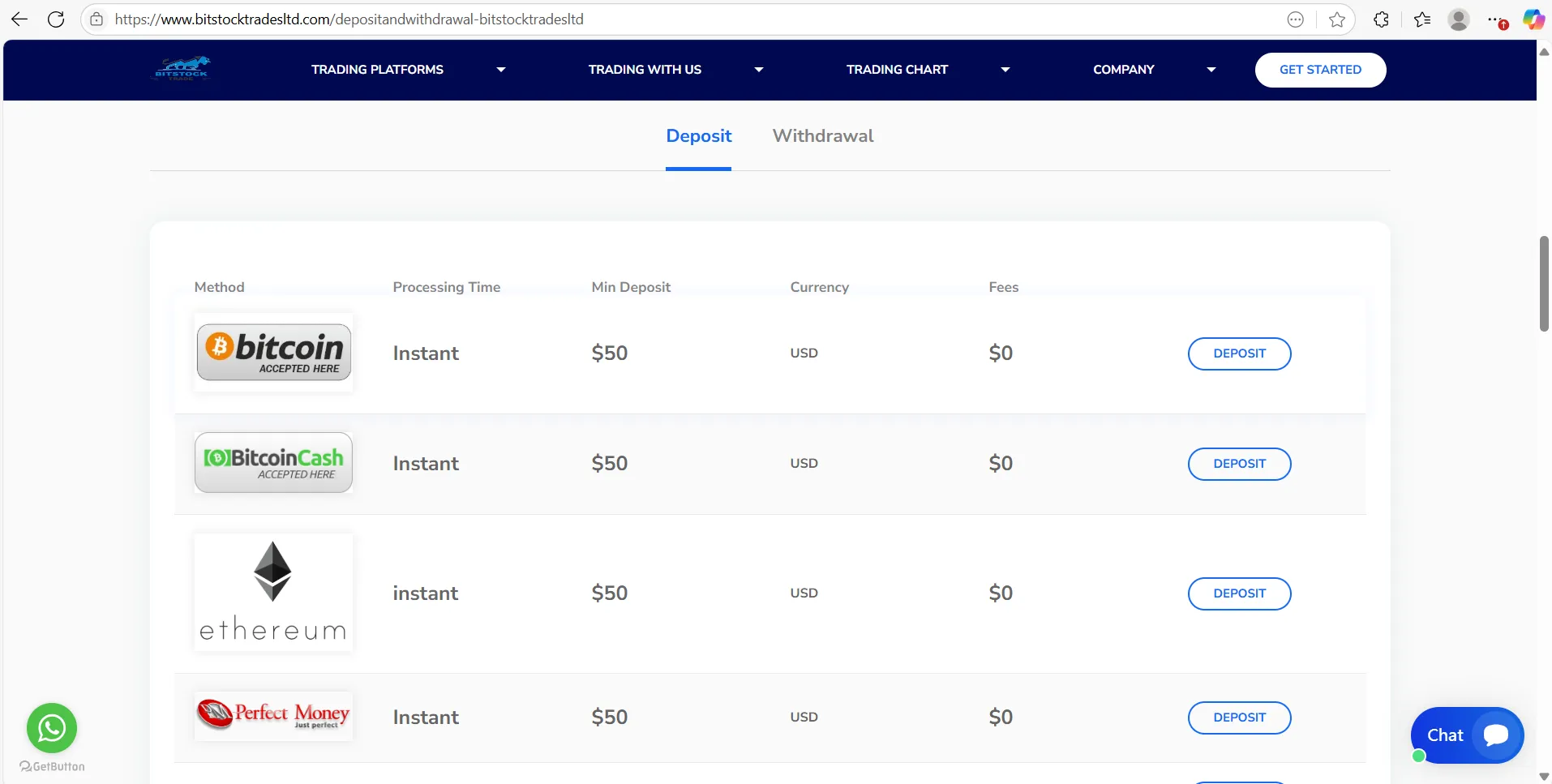1552x784 pixels.
Task: Deposit using the BitcoinCash method
Action: (1239, 464)
